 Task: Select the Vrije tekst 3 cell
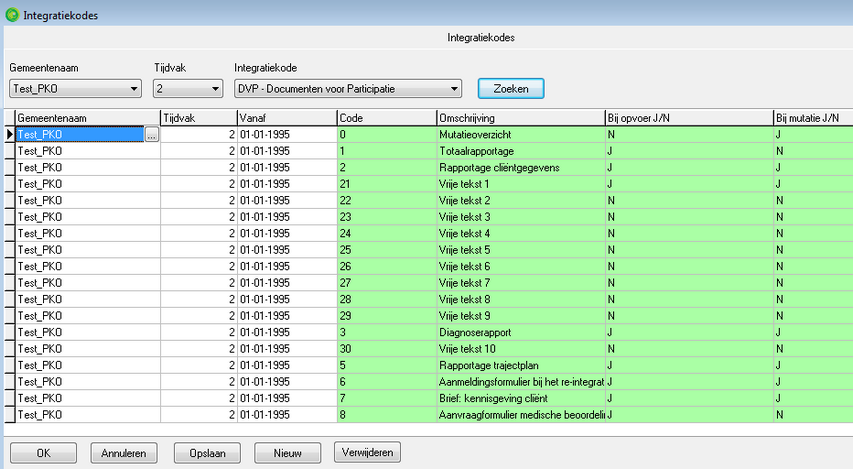tap(521, 217)
